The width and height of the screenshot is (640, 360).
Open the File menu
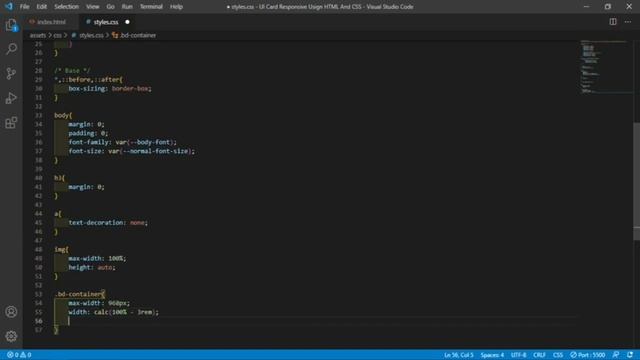24,7
